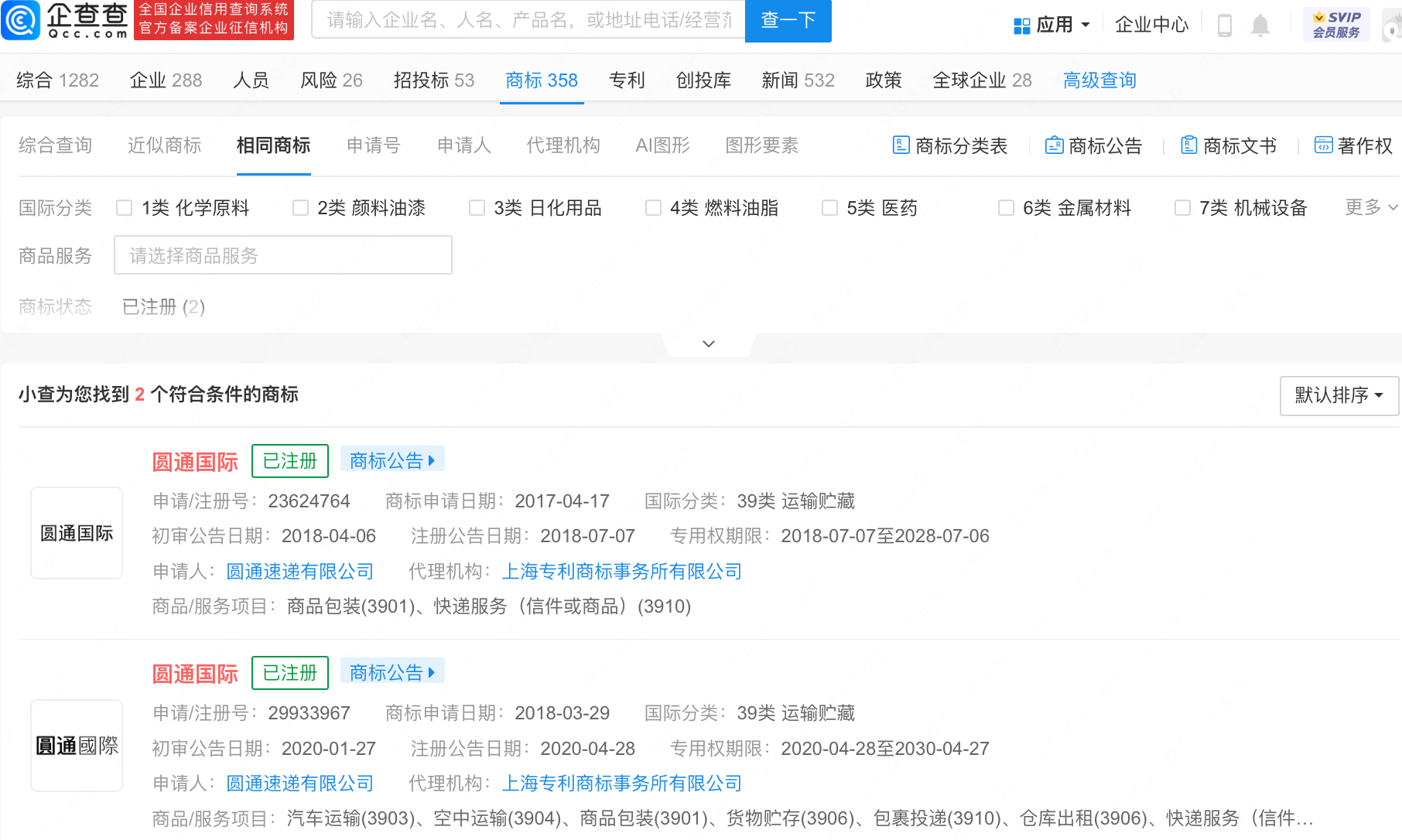Viewport: 1402px width, 840px height.
Task: Select the 申请号 sub-tab
Action: 374,145
